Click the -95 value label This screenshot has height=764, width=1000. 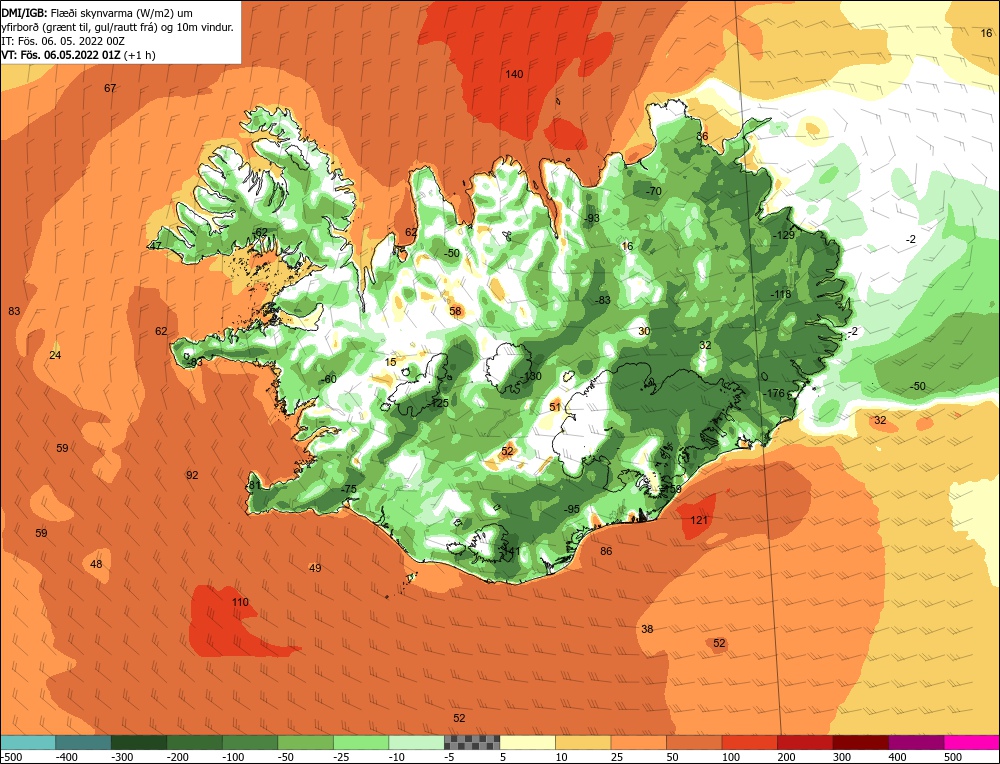[x=571, y=509]
